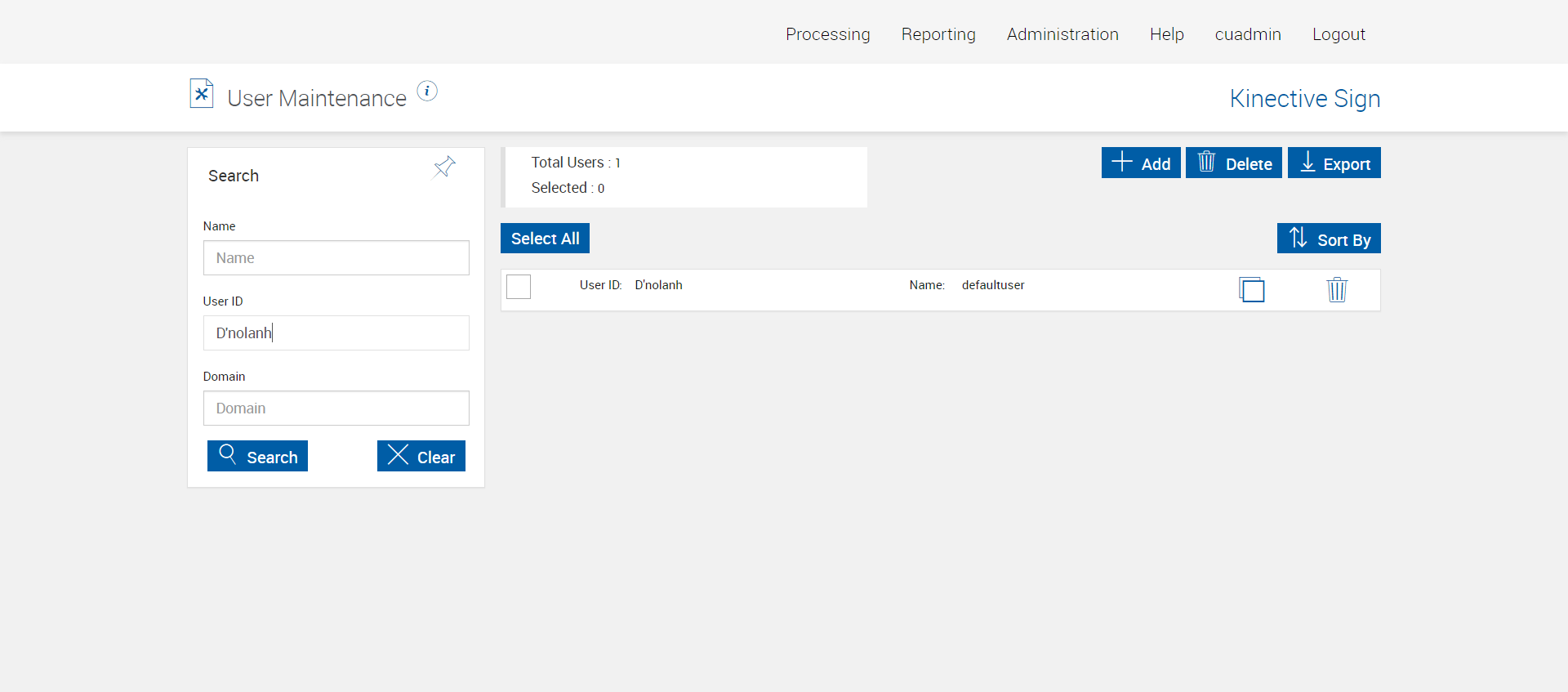Click the Export button
This screenshot has height=692, width=1568.
click(1334, 163)
